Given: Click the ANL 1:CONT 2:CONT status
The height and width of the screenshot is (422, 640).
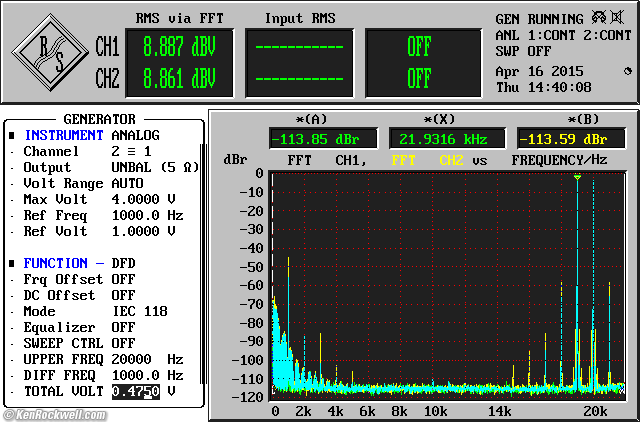Looking at the screenshot, I should pos(563,36).
